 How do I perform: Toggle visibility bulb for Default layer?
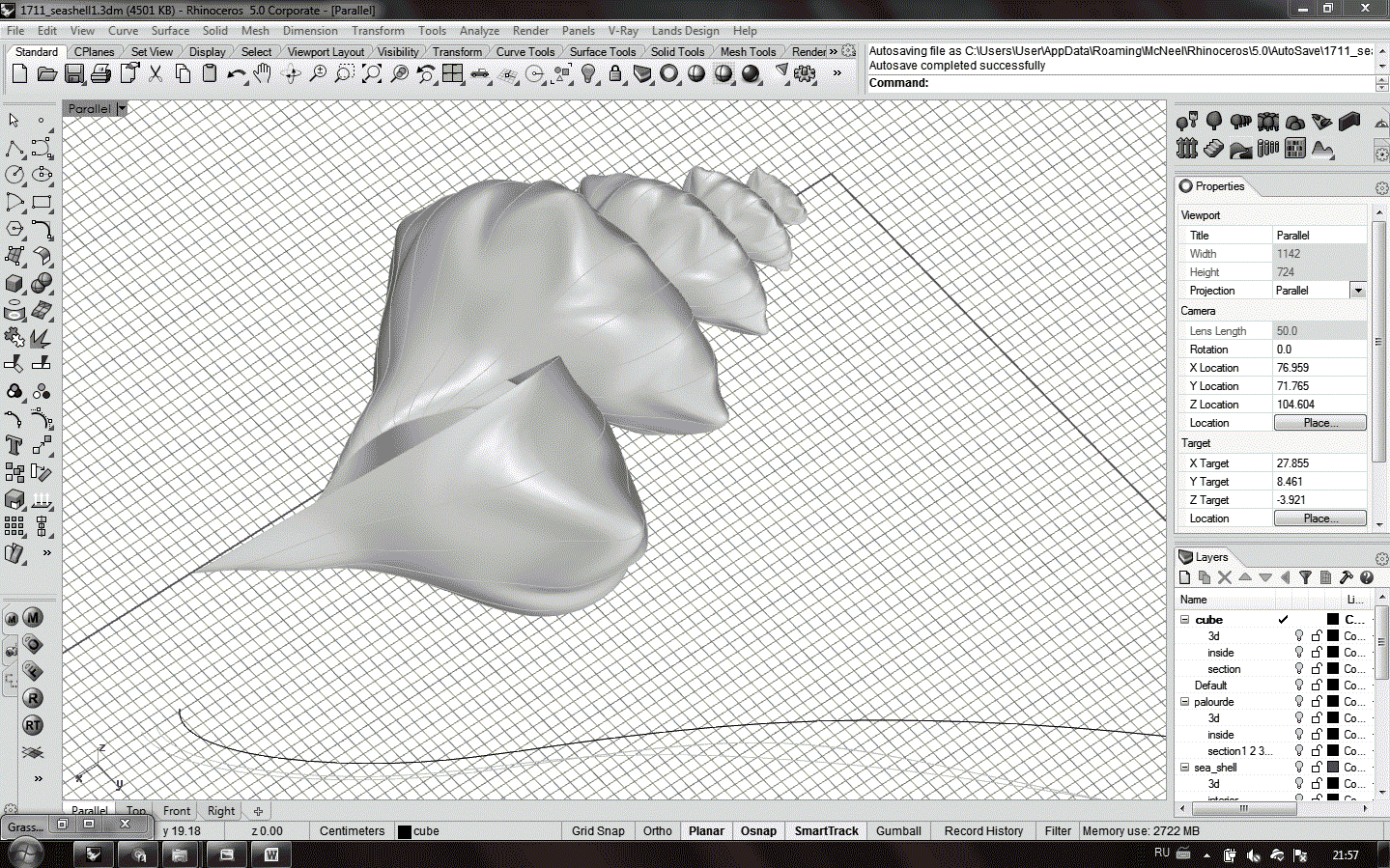click(1299, 686)
